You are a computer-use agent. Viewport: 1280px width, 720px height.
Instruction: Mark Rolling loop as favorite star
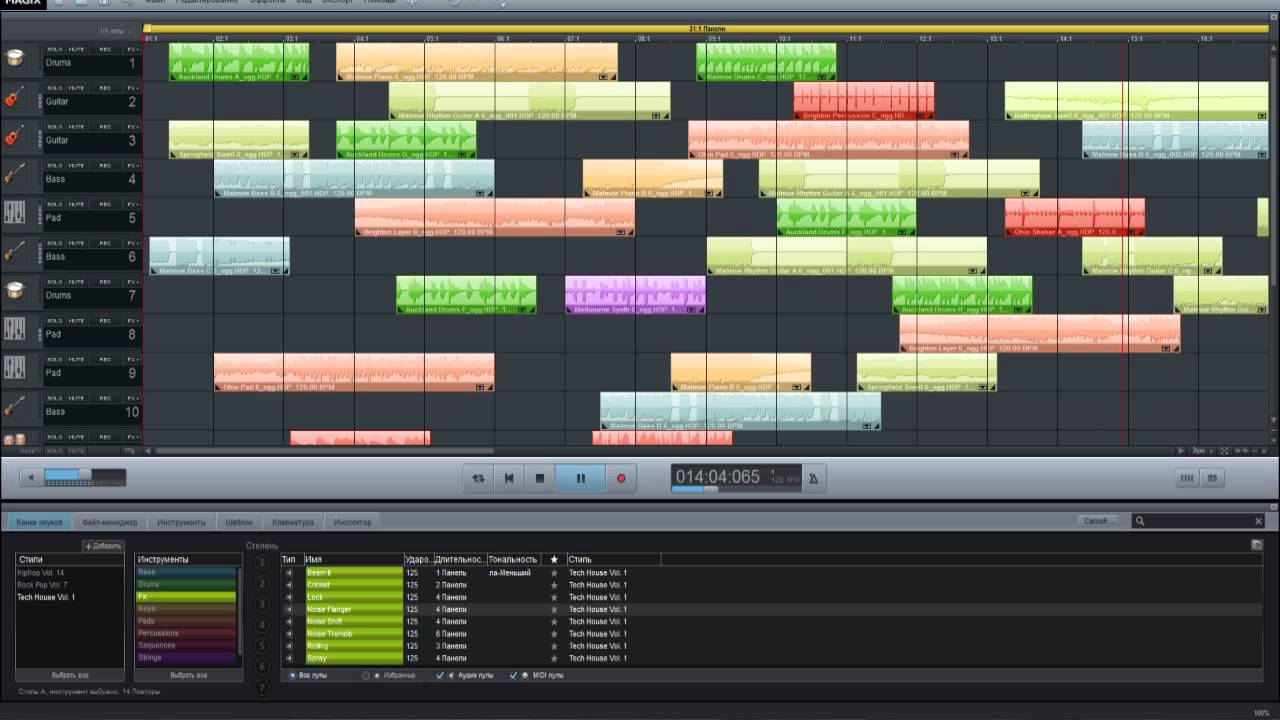point(554,646)
